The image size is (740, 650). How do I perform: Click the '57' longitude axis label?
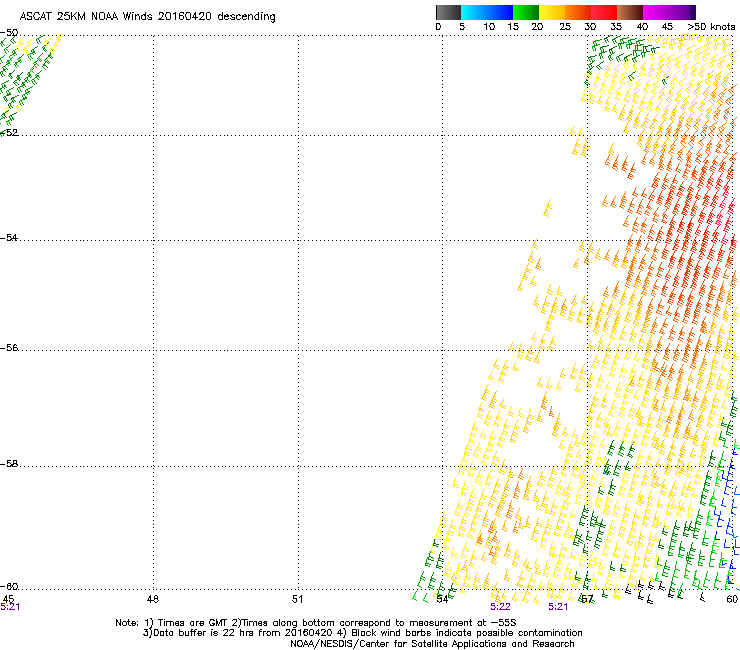[x=587, y=599]
